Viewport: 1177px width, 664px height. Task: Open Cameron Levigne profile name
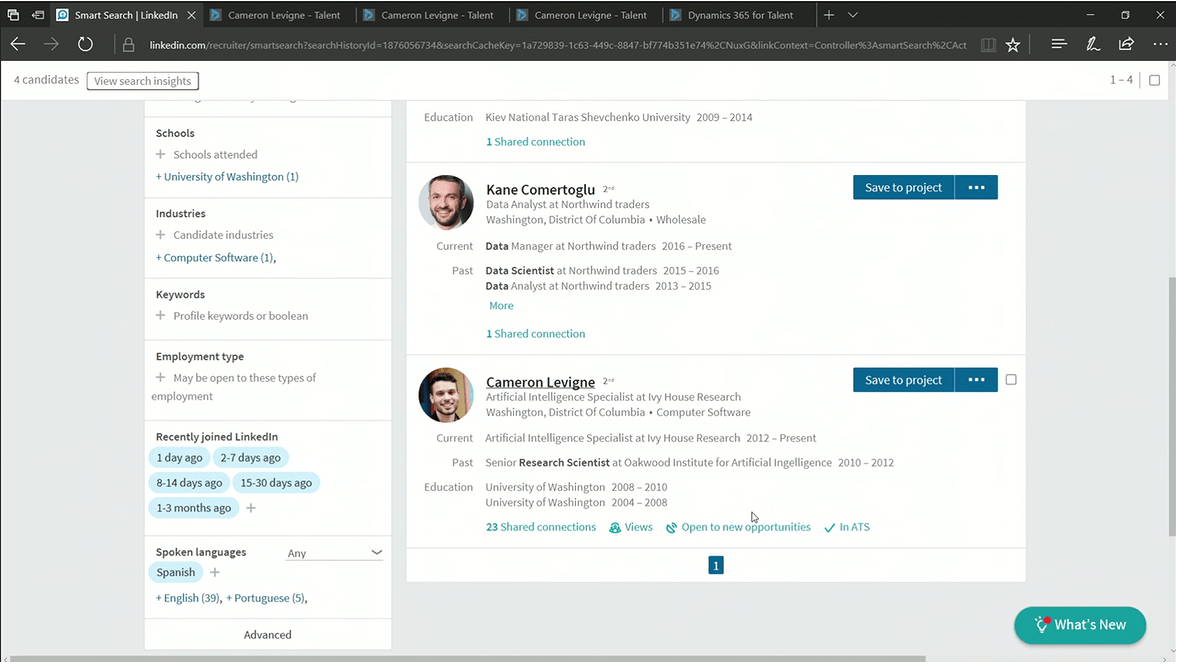click(540, 382)
